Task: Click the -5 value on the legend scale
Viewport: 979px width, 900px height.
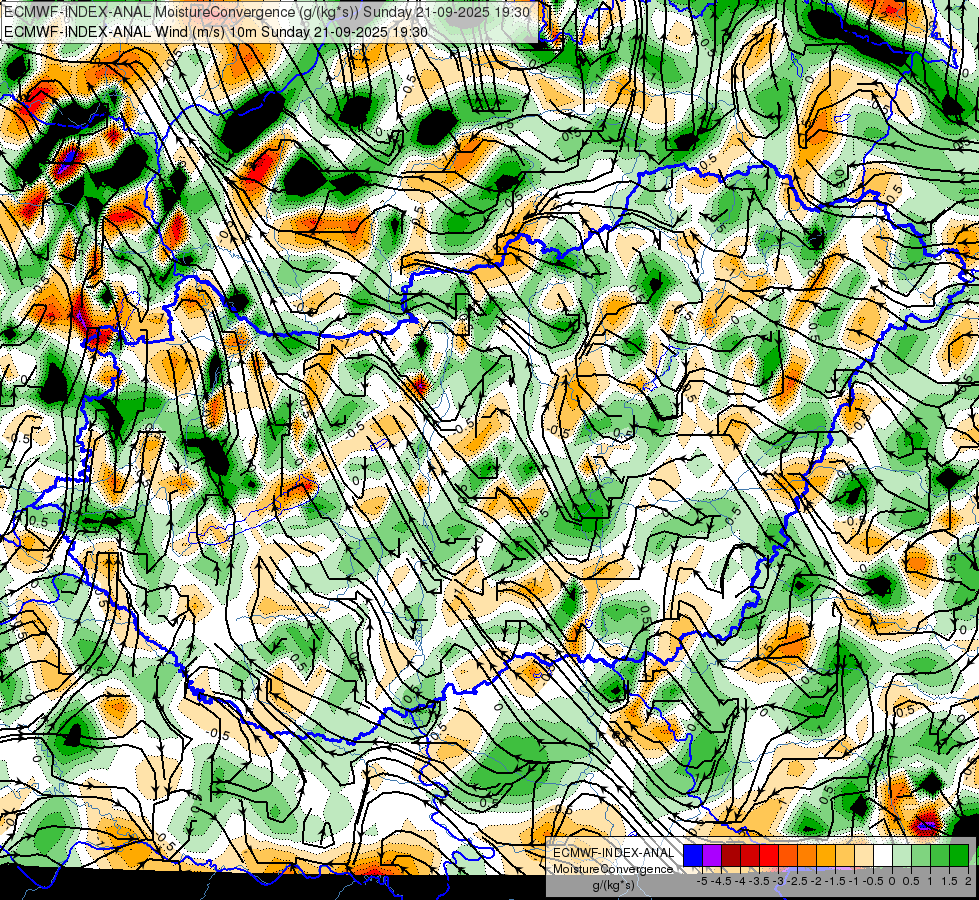Action: (702, 881)
